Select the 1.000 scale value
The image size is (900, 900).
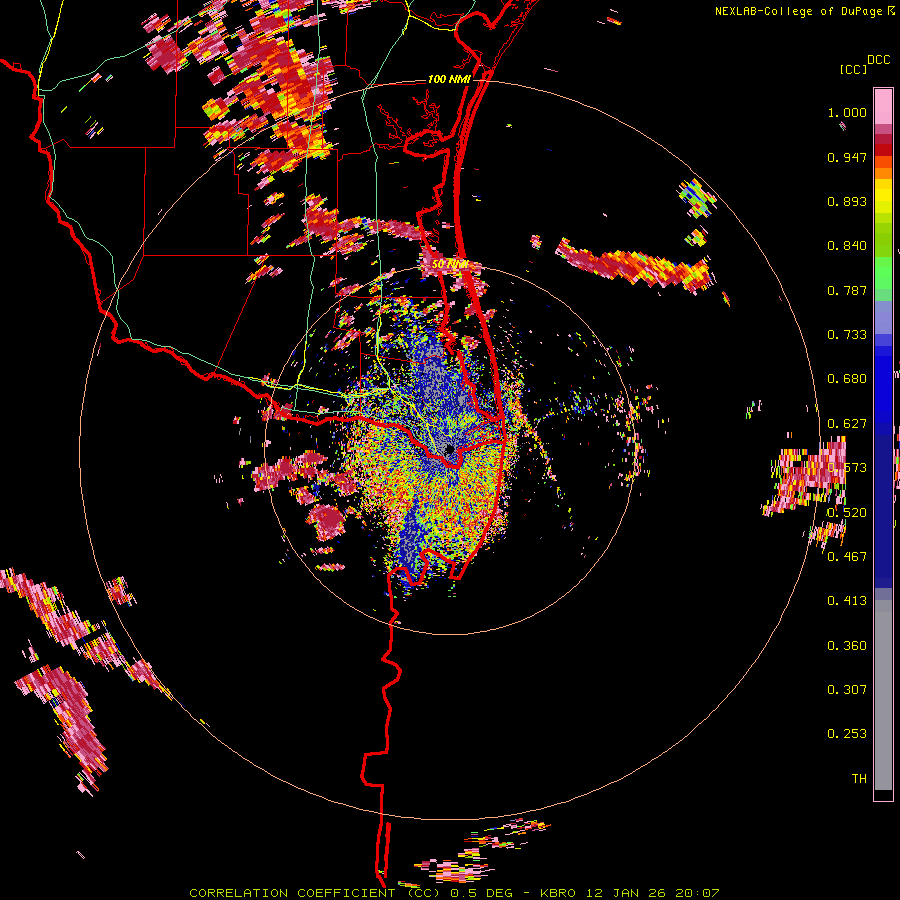(847, 112)
